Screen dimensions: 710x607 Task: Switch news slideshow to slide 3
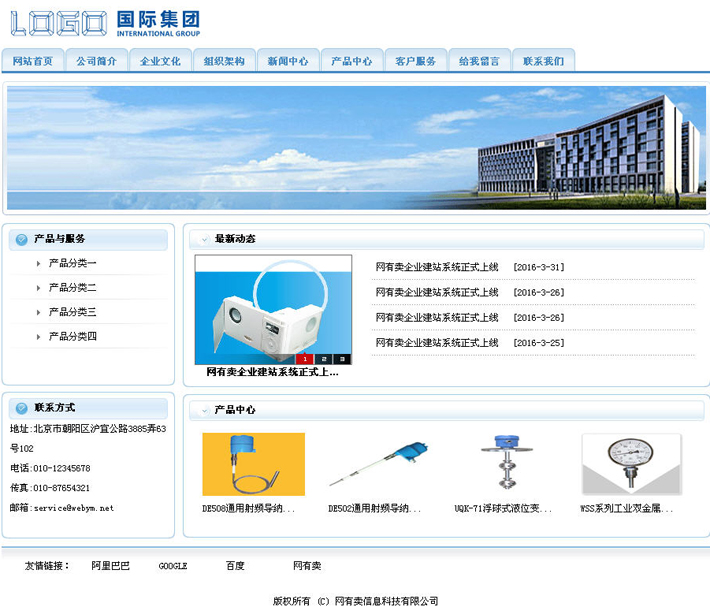pyautogui.click(x=342, y=358)
